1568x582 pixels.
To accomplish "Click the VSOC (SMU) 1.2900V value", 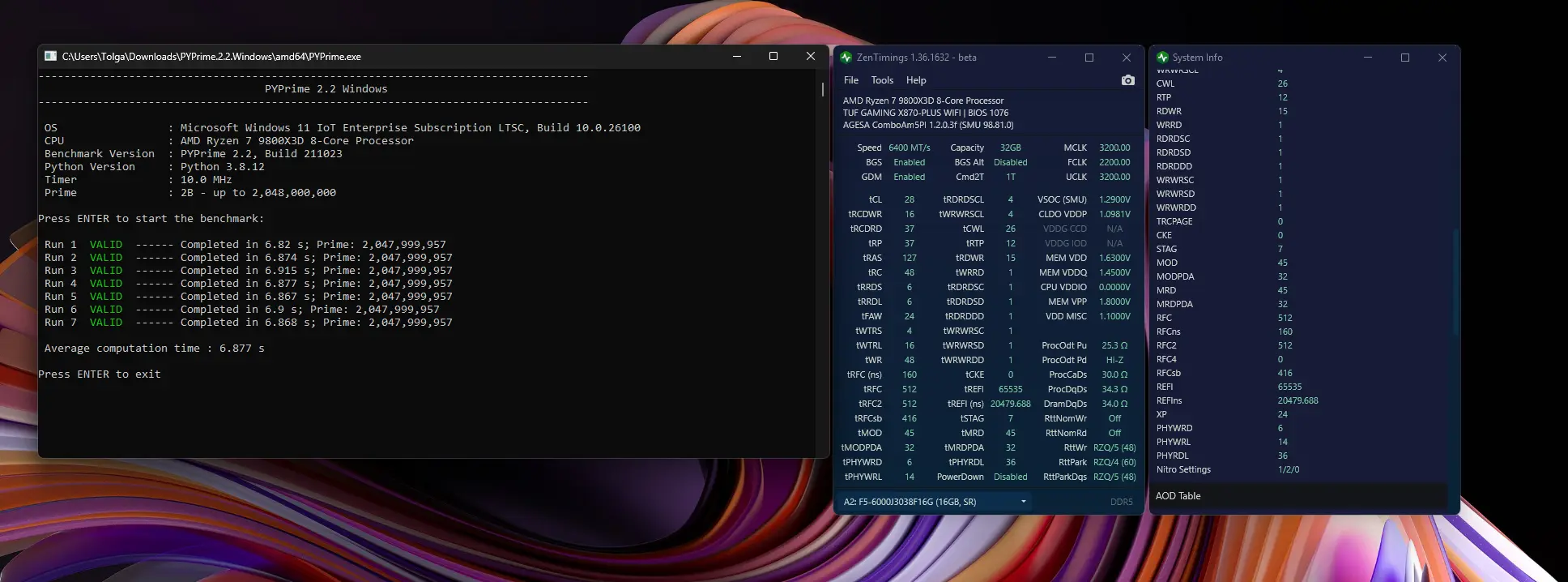I will [x=1114, y=199].
